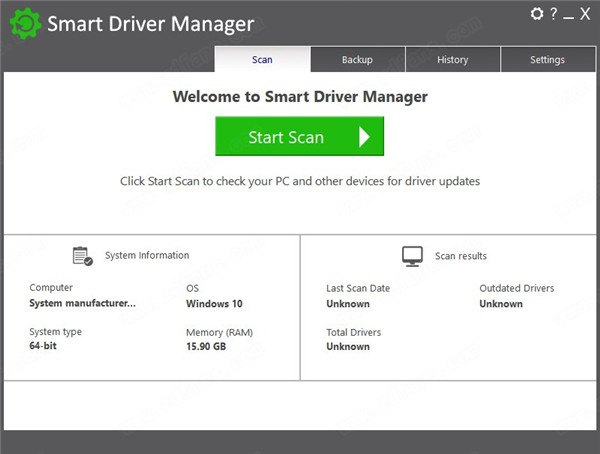Close the Smart Driver Manager window
This screenshot has width=600, height=454.
click(x=584, y=14)
